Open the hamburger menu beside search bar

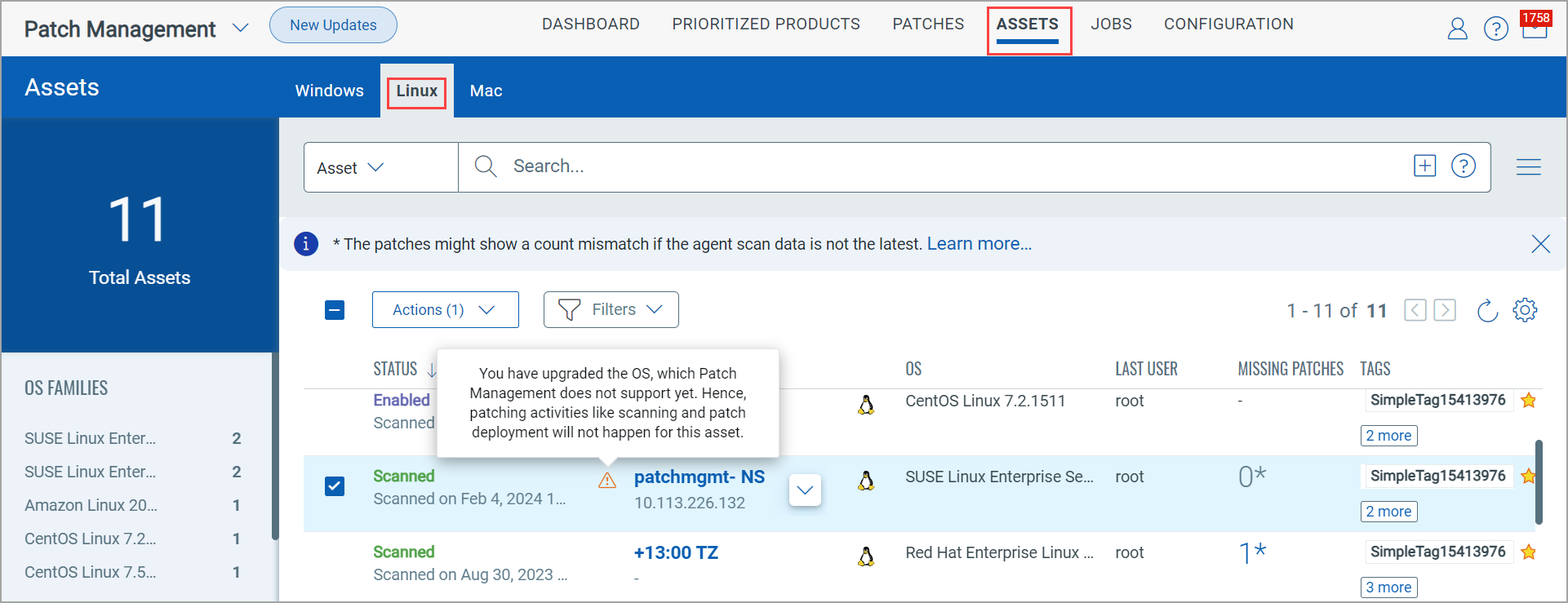pos(1528,166)
